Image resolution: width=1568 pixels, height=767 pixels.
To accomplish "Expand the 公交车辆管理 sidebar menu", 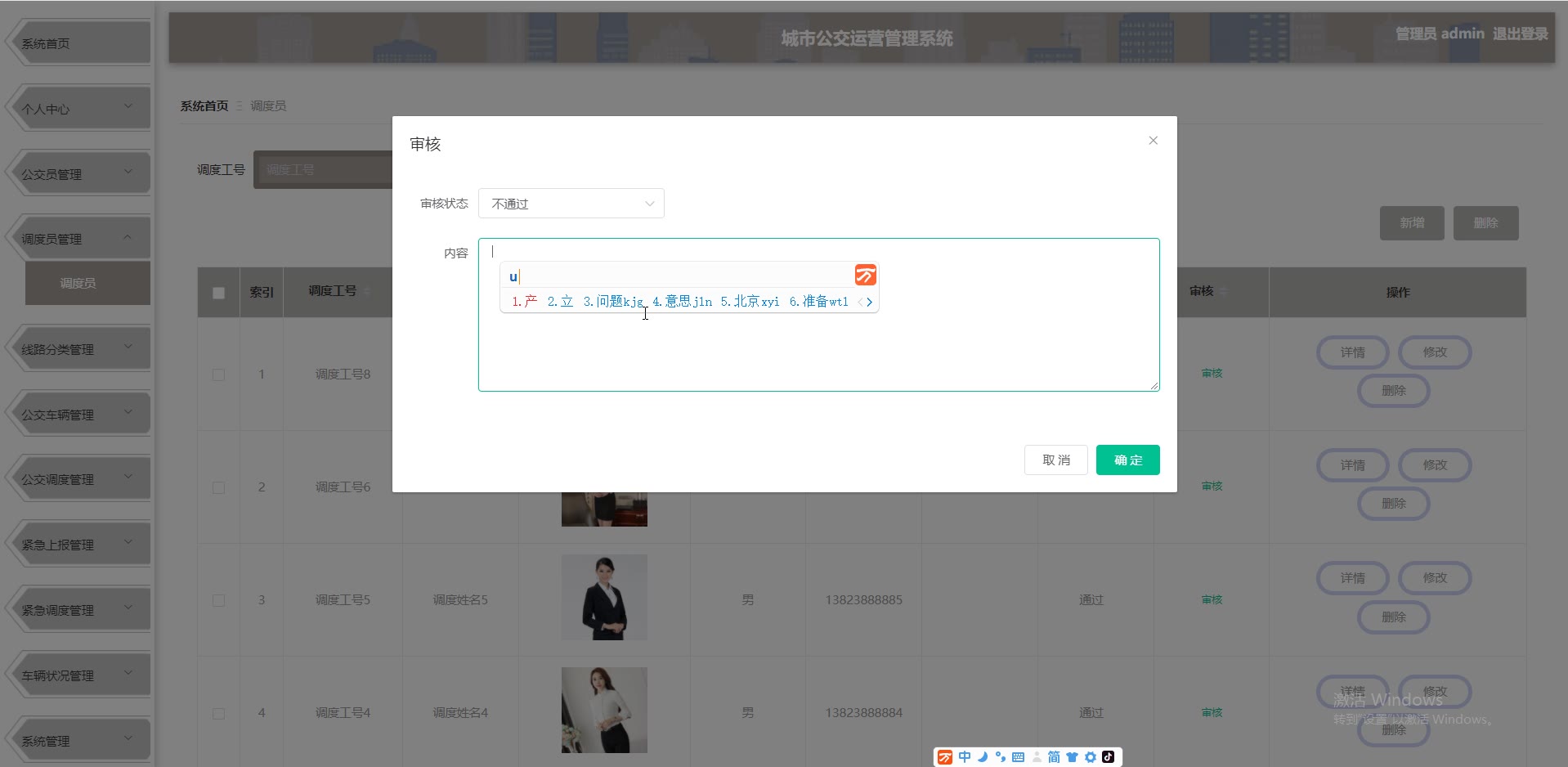I will coord(78,415).
